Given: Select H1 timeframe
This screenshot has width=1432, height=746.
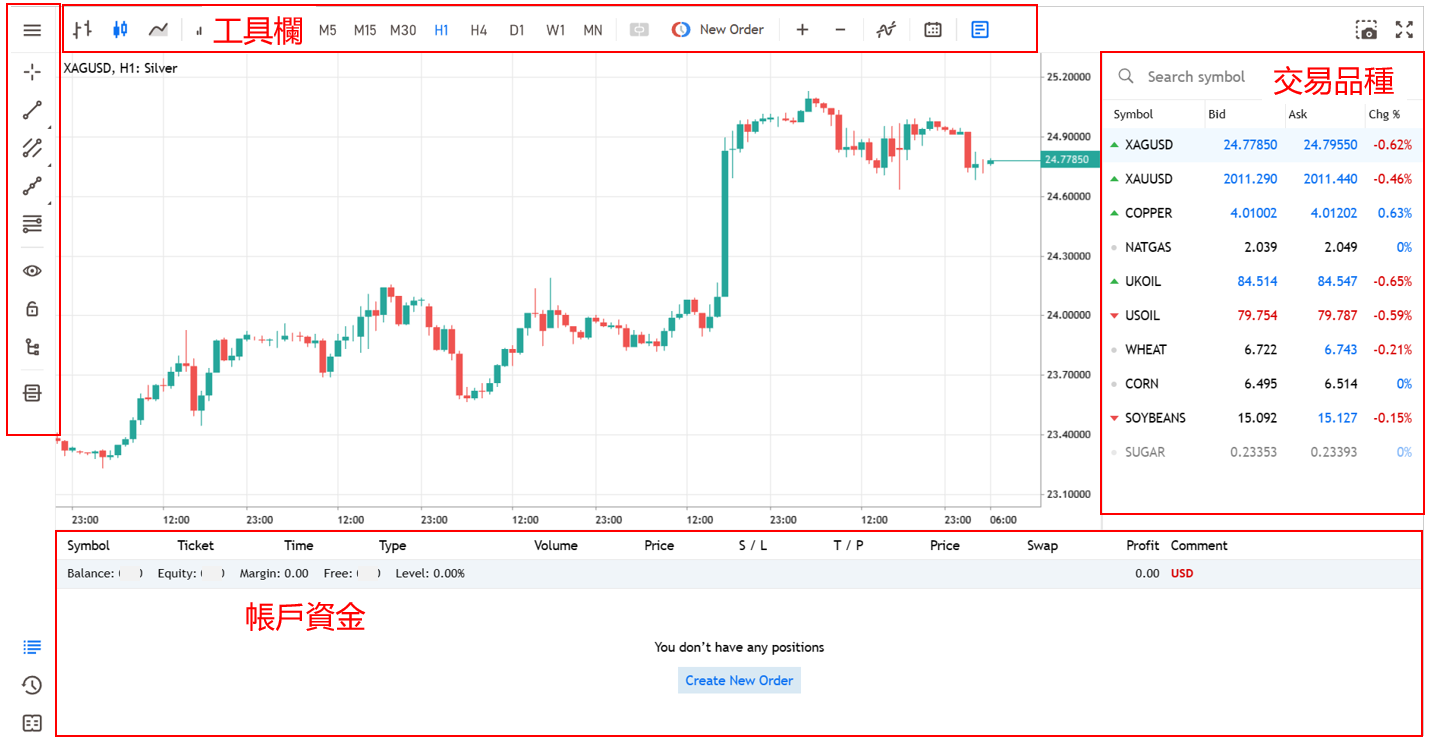Looking at the screenshot, I should [x=441, y=30].
